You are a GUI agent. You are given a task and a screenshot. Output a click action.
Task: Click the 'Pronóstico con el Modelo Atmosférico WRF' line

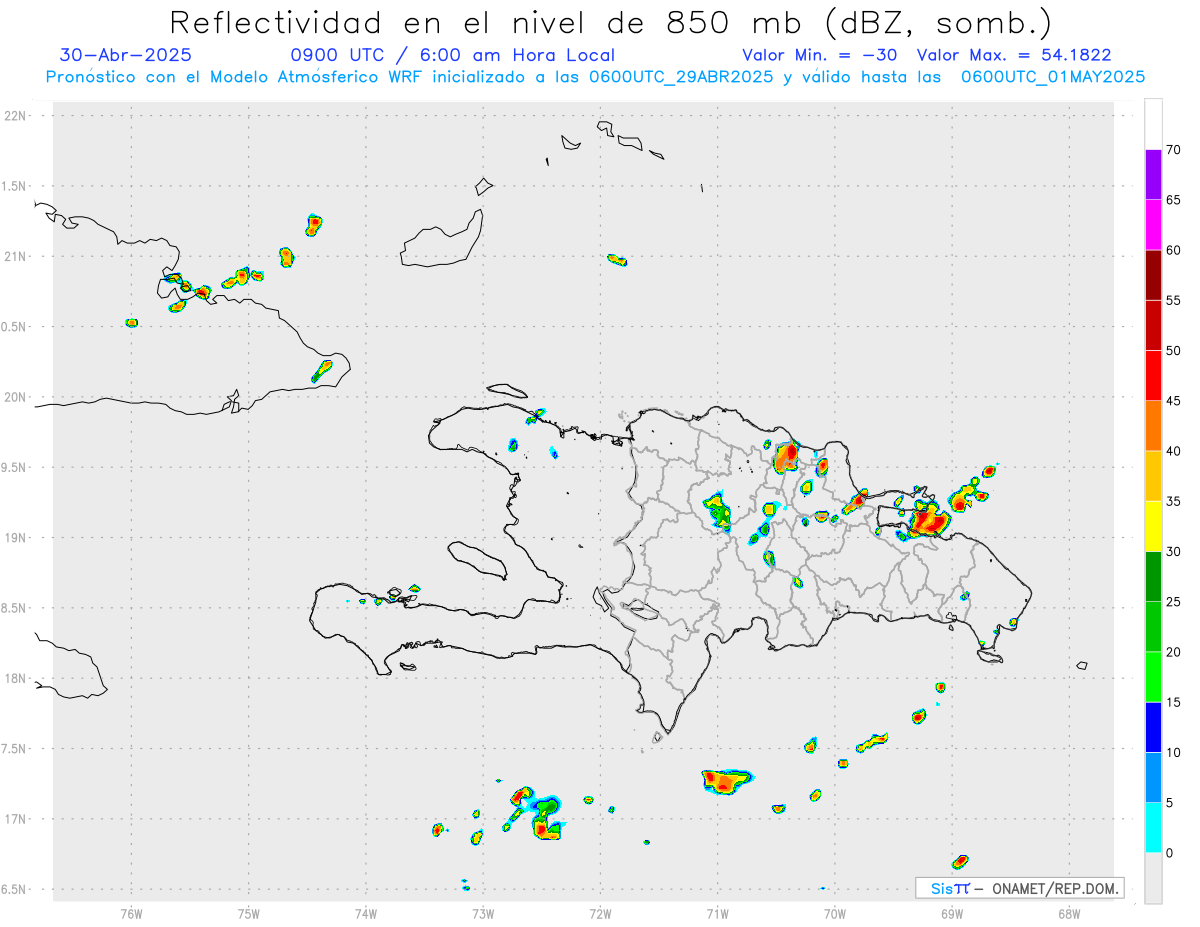pyautogui.click(x=595, y=76)
